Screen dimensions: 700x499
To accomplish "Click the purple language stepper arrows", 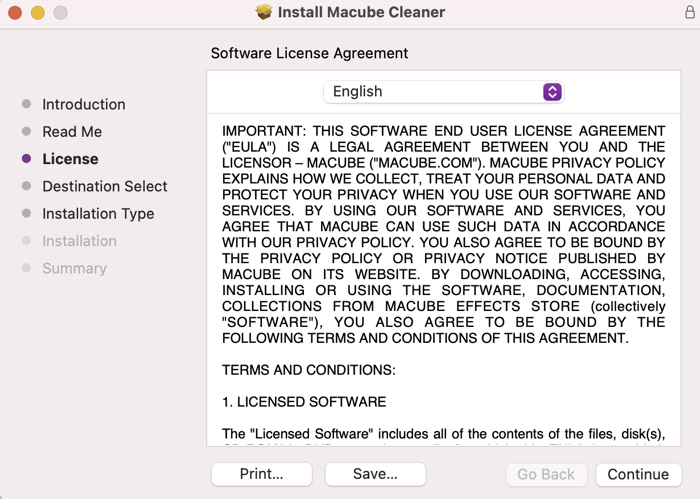I will [552, 92].
